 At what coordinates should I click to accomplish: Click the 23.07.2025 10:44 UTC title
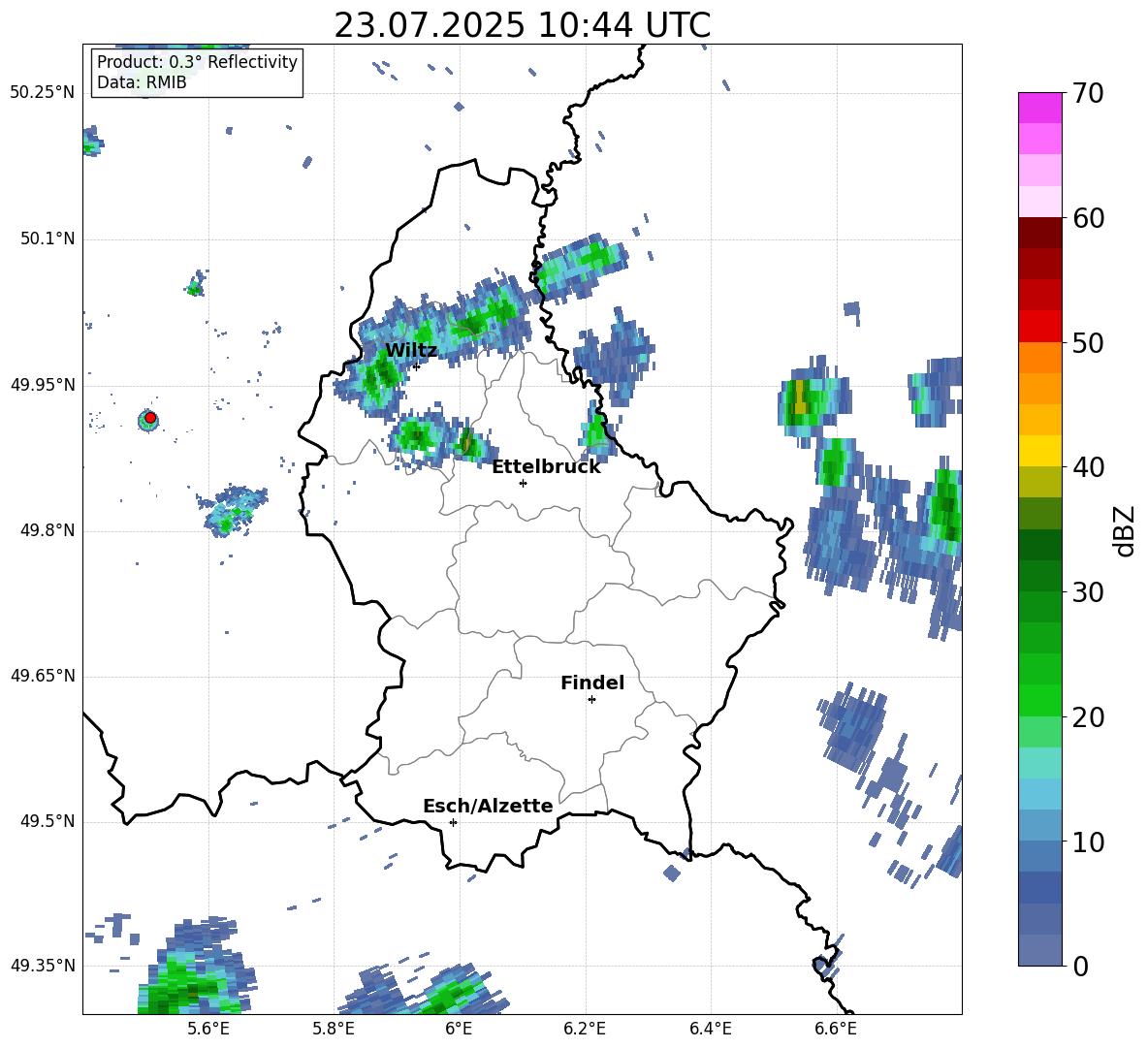click(522, 25)
